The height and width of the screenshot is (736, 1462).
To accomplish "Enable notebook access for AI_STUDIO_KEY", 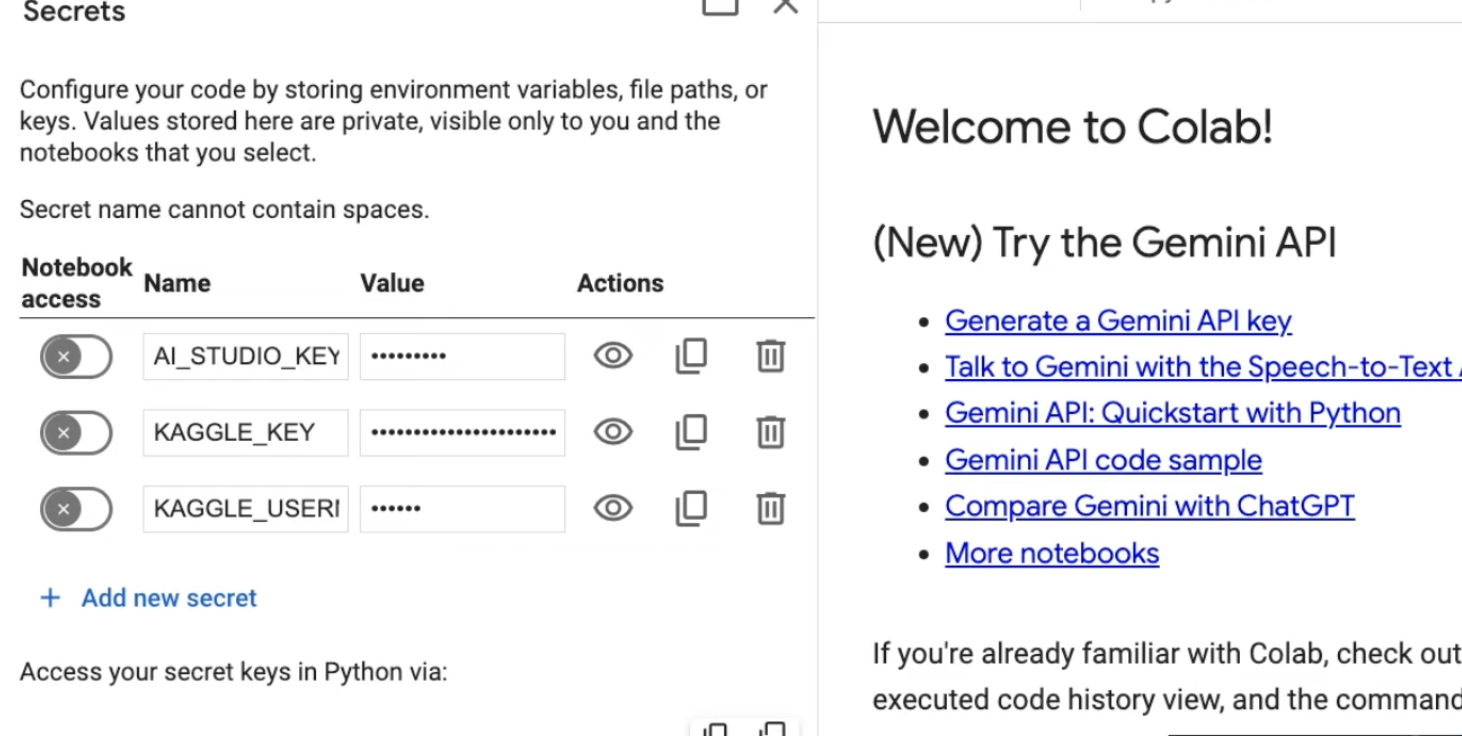I will click(76, 356).
